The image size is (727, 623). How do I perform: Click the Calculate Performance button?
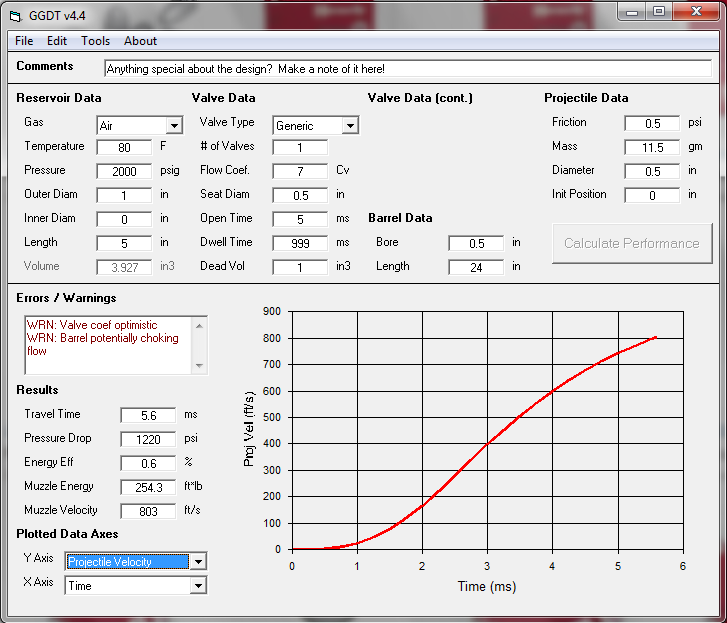631,243
